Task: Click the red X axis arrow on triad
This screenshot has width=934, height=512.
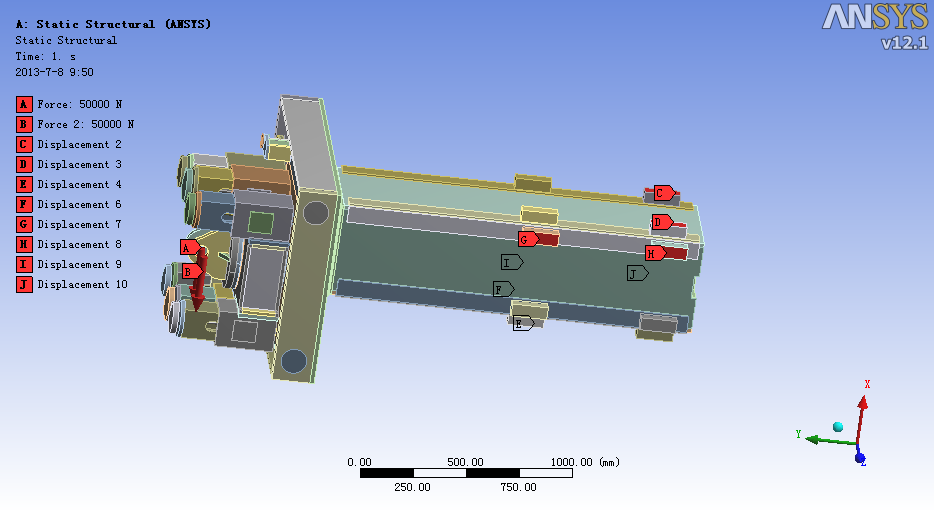Action: pos(865,400)
